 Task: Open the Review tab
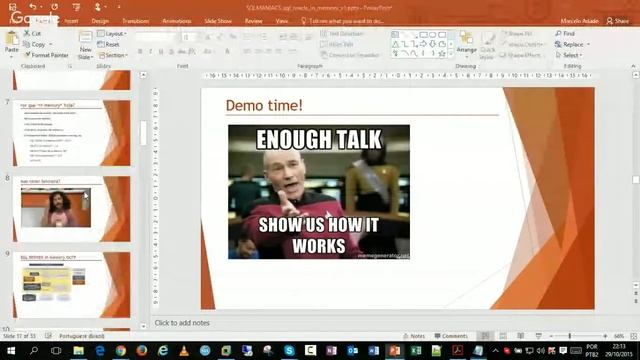253,21
